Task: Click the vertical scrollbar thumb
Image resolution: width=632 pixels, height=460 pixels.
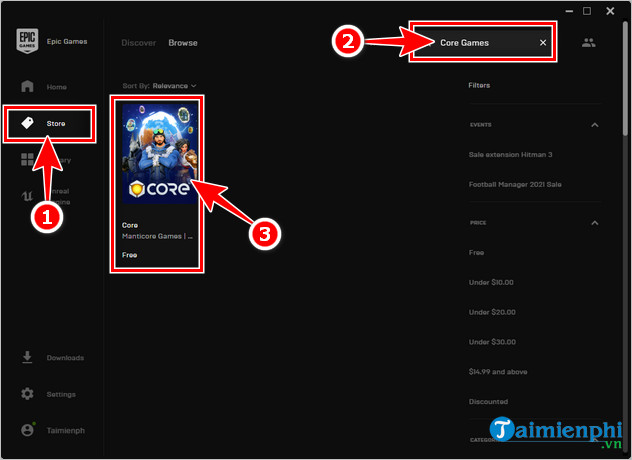Action: tap(625, 77)
